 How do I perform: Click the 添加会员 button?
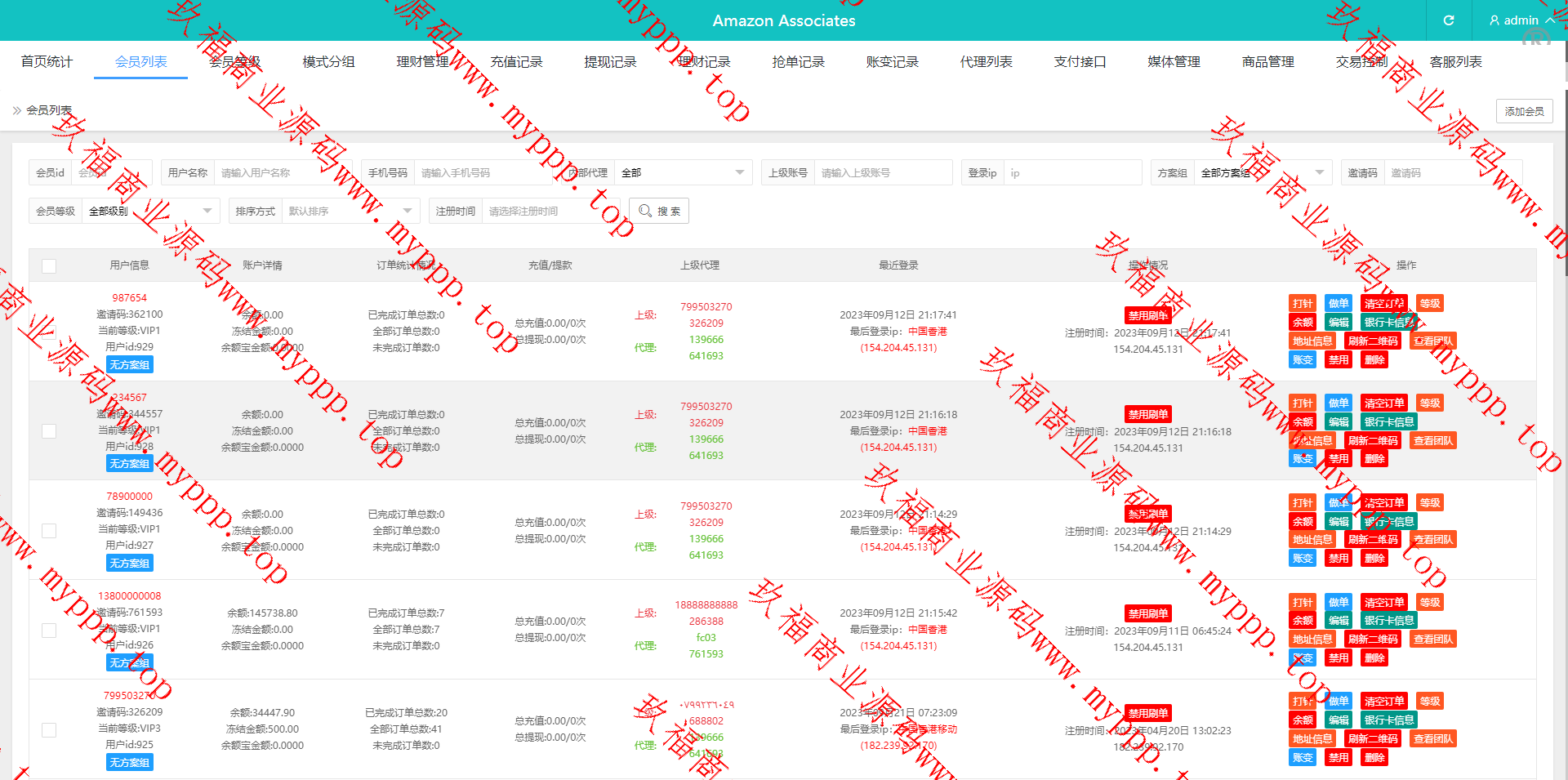(x=1524, y=111)
